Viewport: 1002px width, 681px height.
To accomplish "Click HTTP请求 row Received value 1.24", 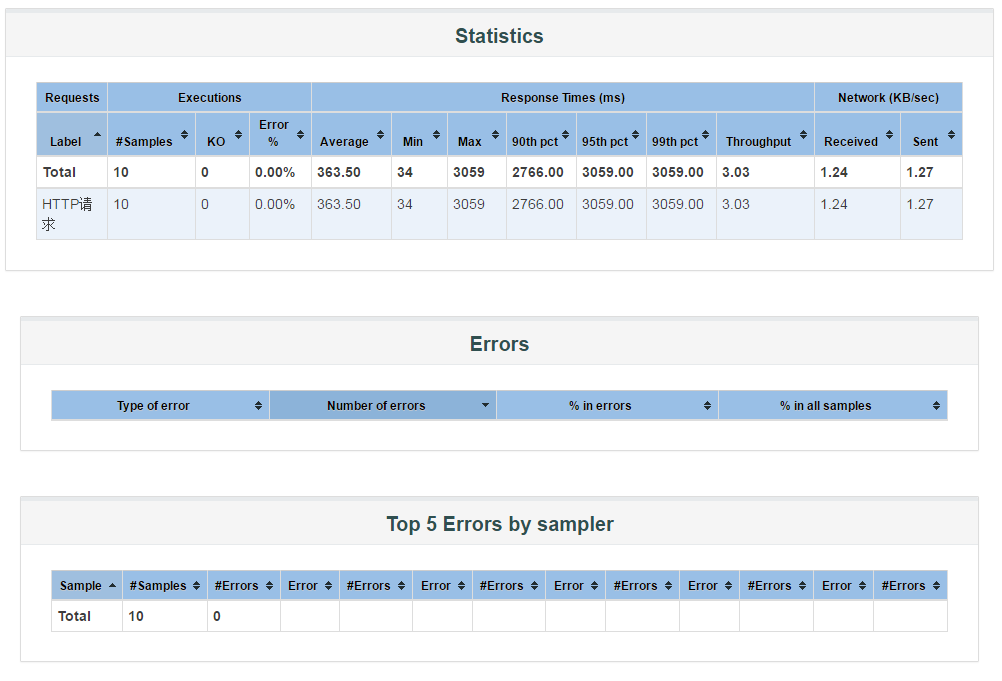I will (x=834, y=204).
